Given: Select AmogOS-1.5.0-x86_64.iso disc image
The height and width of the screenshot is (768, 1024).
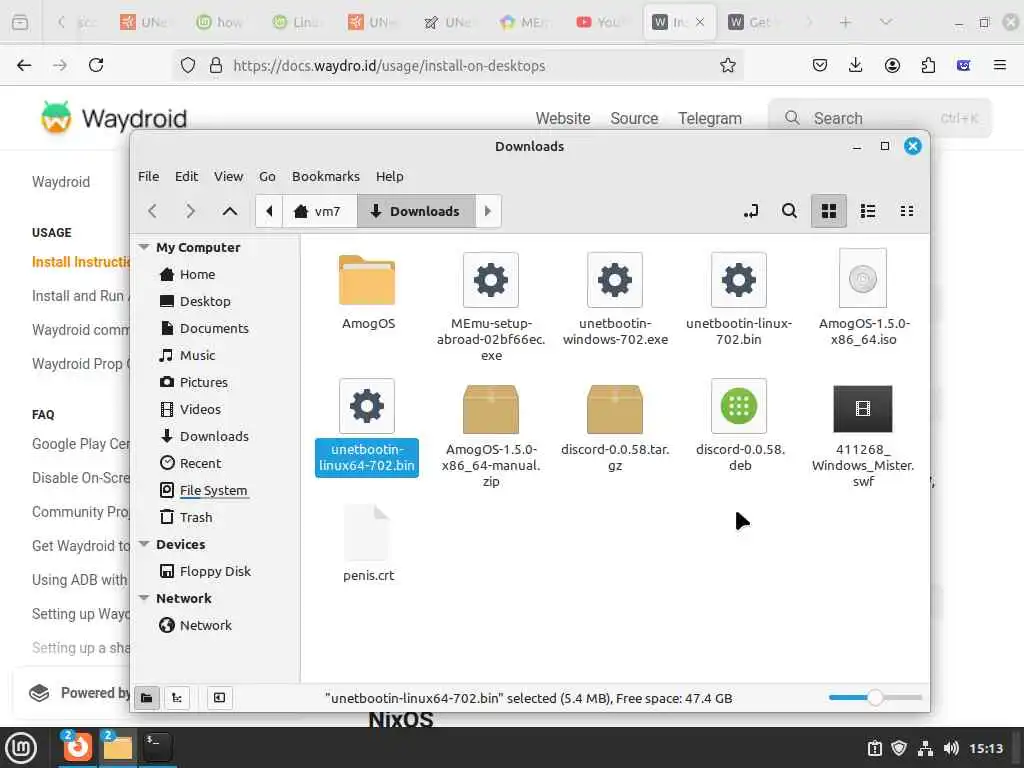Looking at the screenshot, I should click(863, 298).
